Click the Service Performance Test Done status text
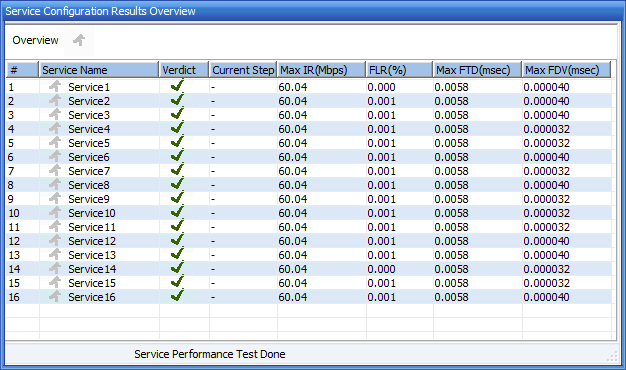Image resolution: width=626 pixels, height=370 pixels. click(x=210, y=354)
